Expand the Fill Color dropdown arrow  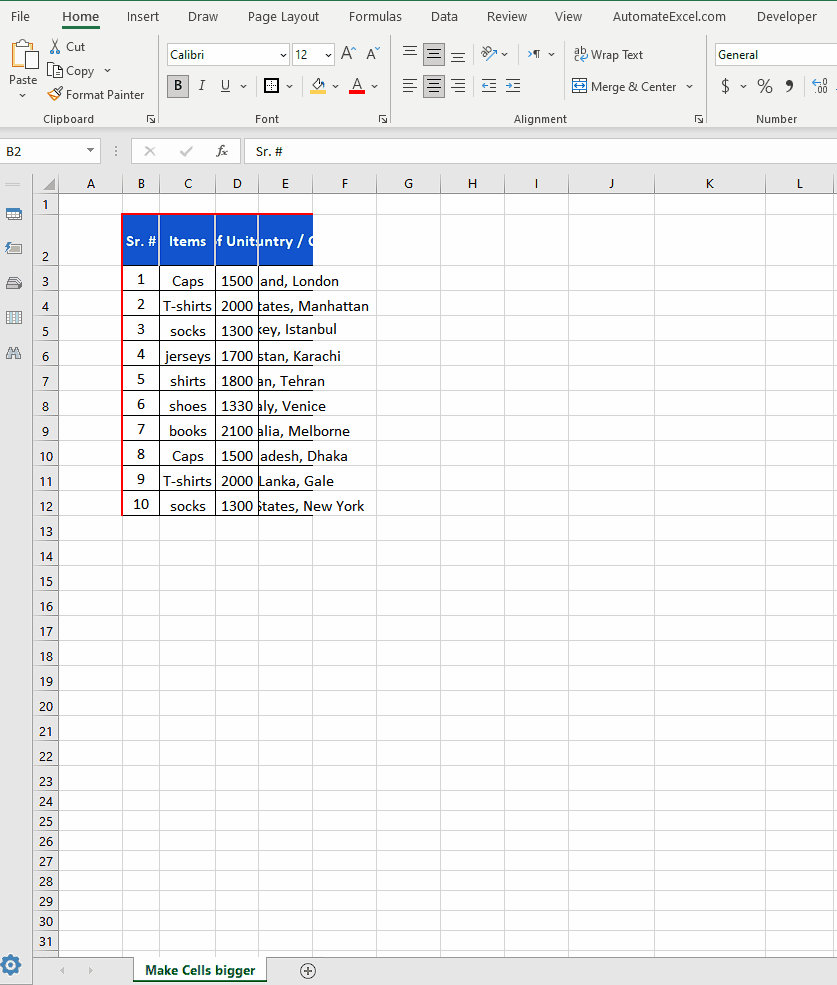[x=335, y=87]
